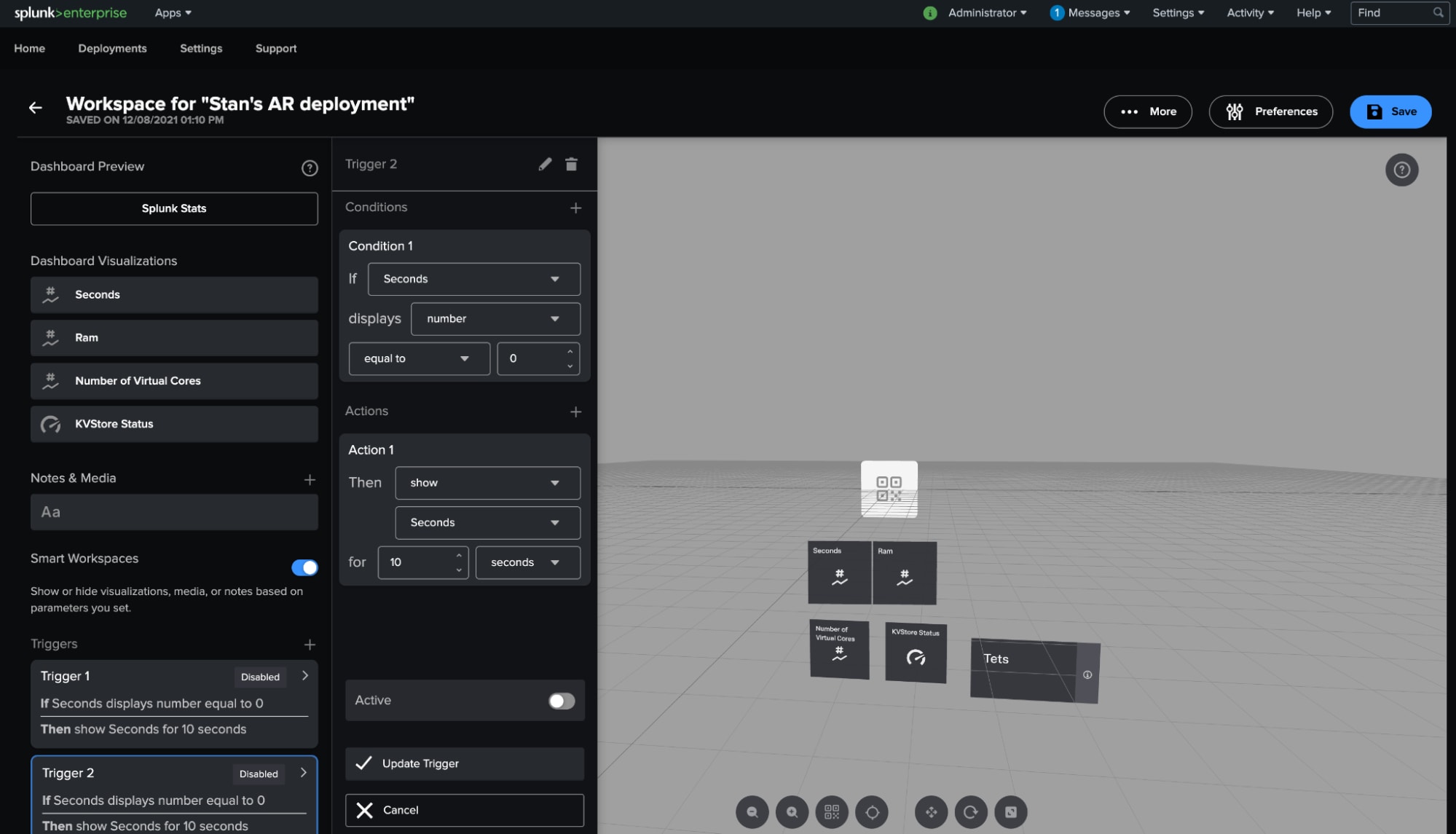
Task: Go to the Deployments tab
Action: pos(112,49)
